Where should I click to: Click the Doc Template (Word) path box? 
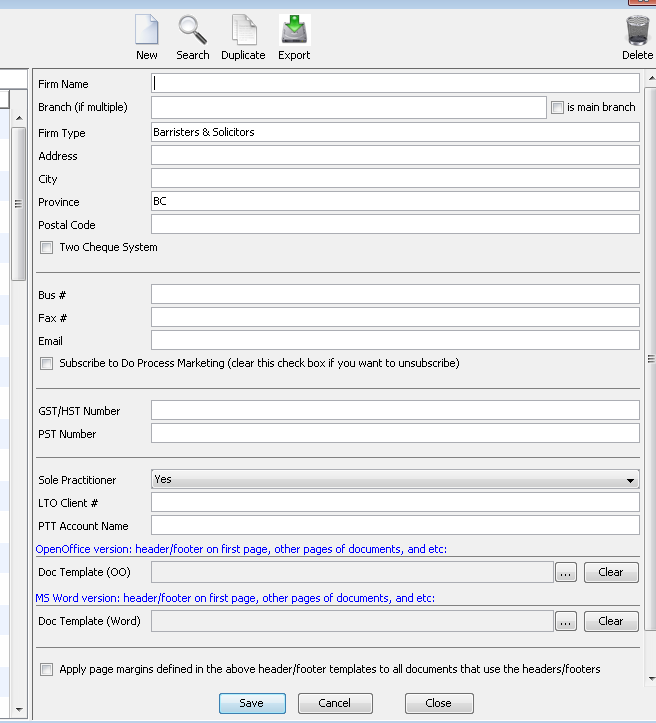[352, 621]
